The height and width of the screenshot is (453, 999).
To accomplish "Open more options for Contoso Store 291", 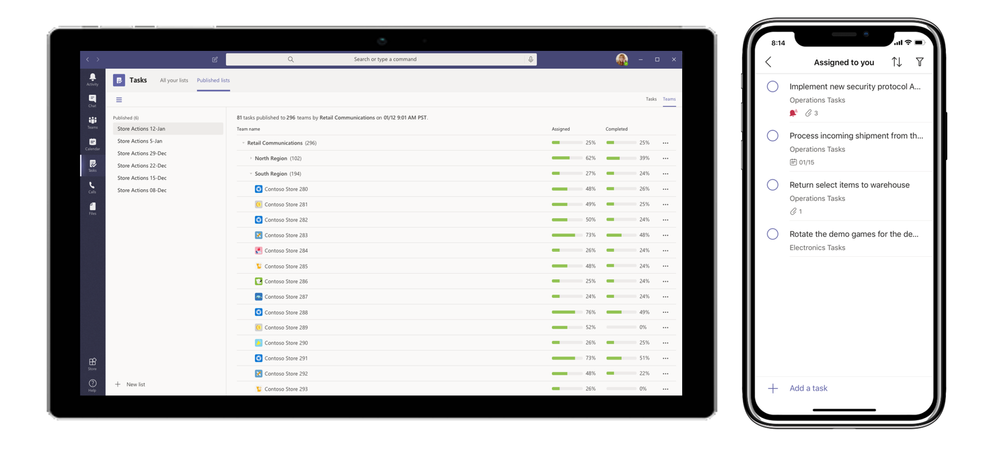I will click(665, 358).
